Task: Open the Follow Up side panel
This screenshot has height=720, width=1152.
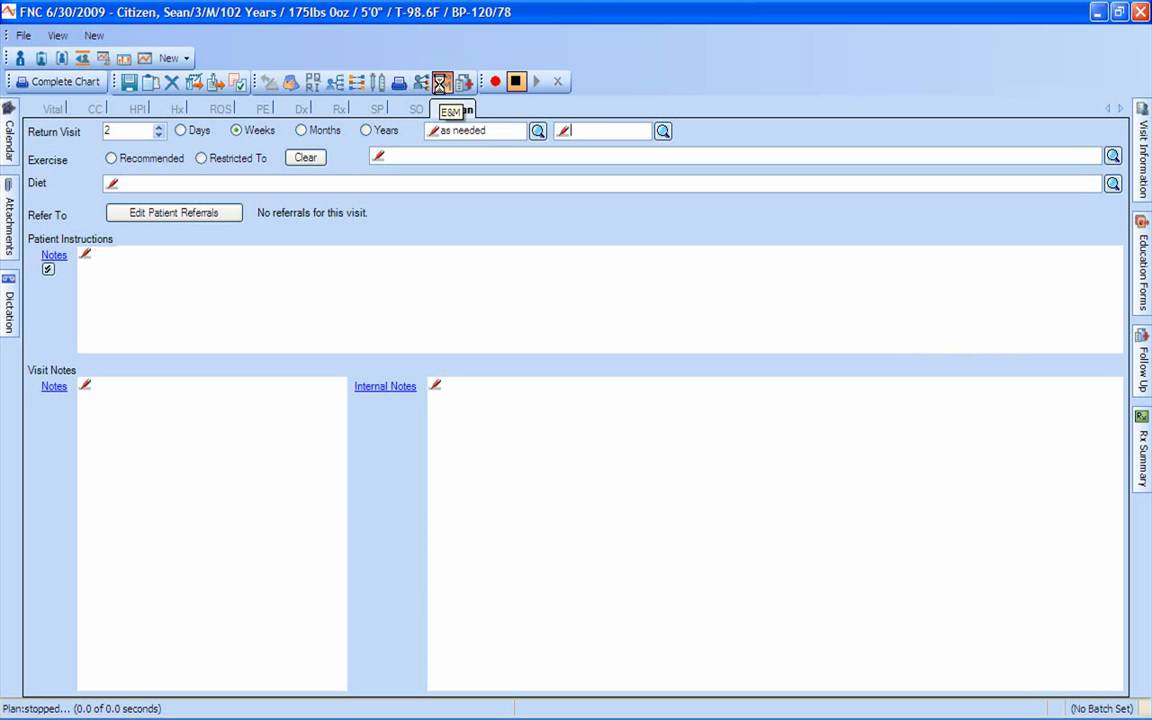Action: [x=1142, y=361]
